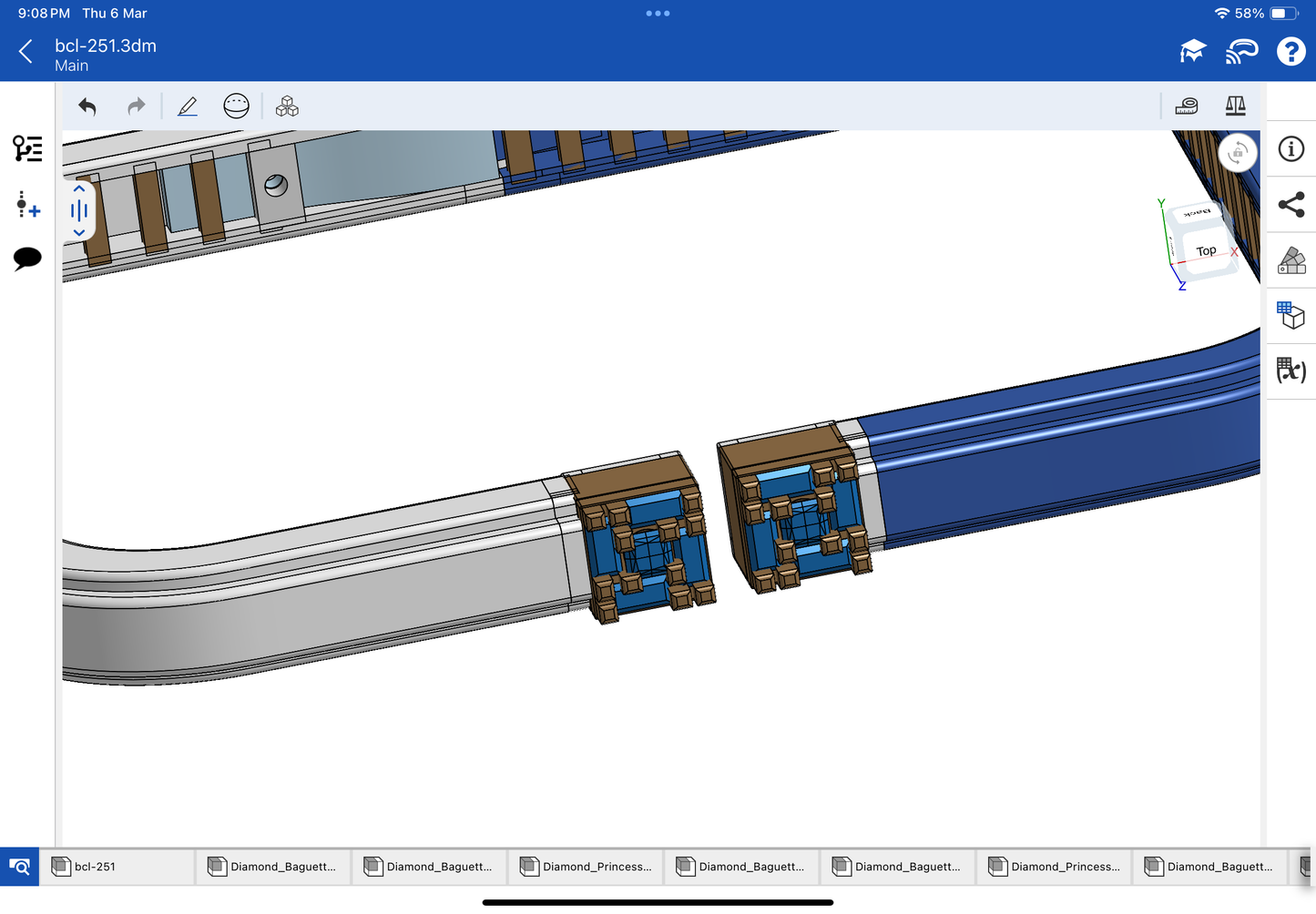Click the Top face of view cube
Viewport: 1316px width, 914px height.
tap(1206, 251)
